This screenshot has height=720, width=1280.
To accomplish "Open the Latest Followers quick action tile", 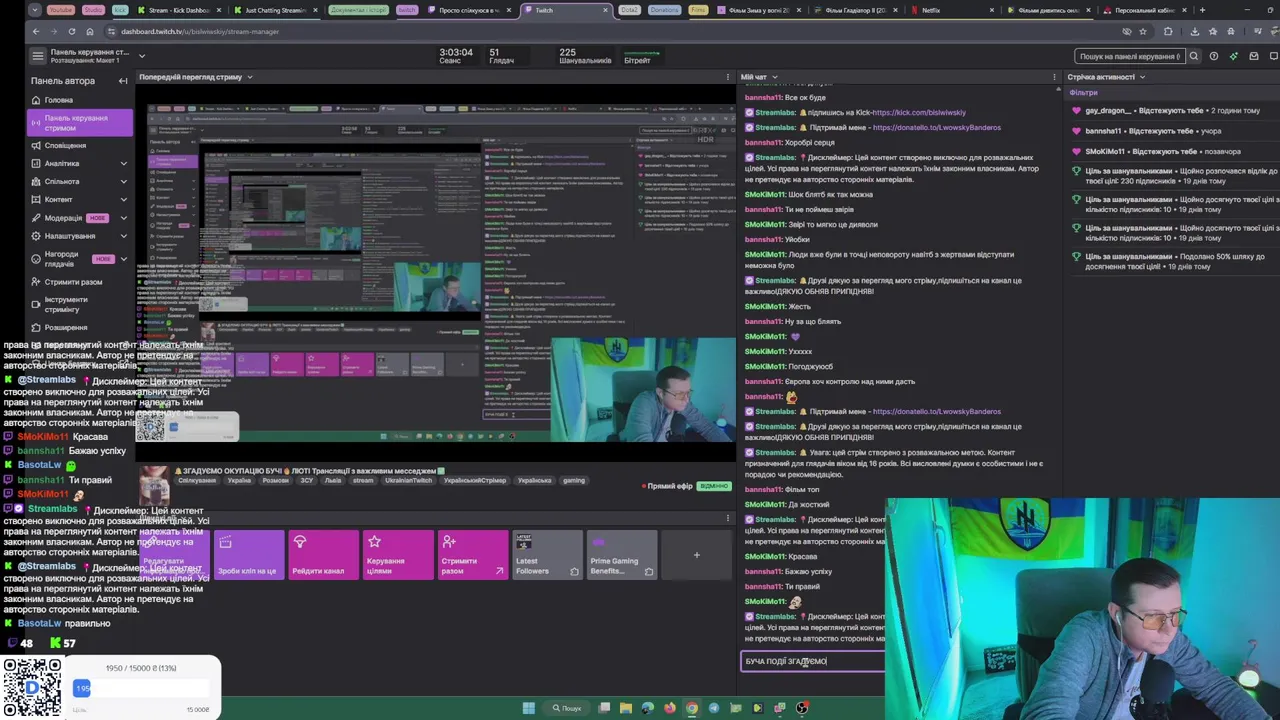I will 547,556.
